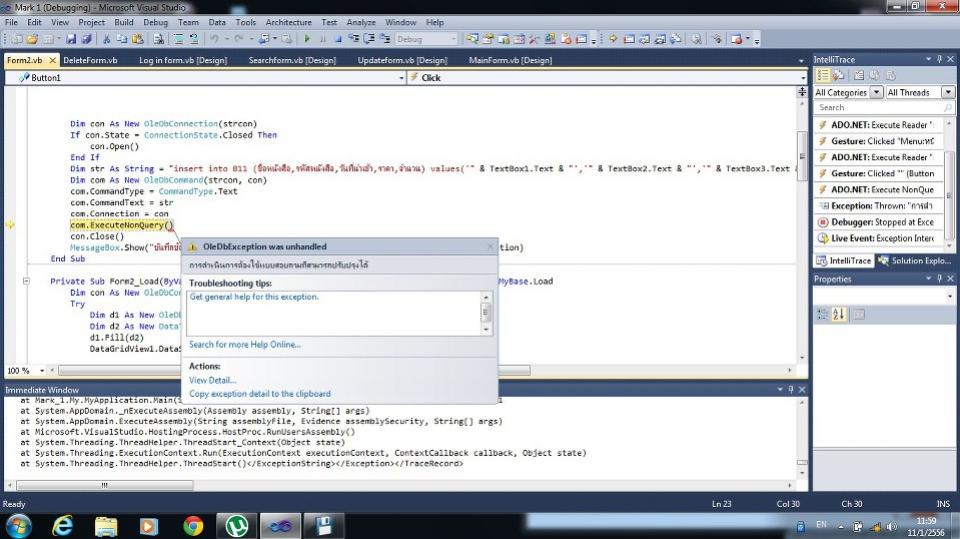Open the File menu
The width and height of the screenshot is (960, 539).
pyautogui.click(x=11, y=22)
